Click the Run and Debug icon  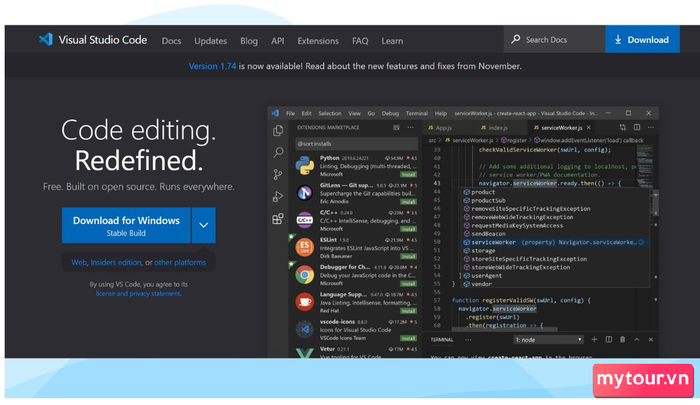(x=278, y=196)
